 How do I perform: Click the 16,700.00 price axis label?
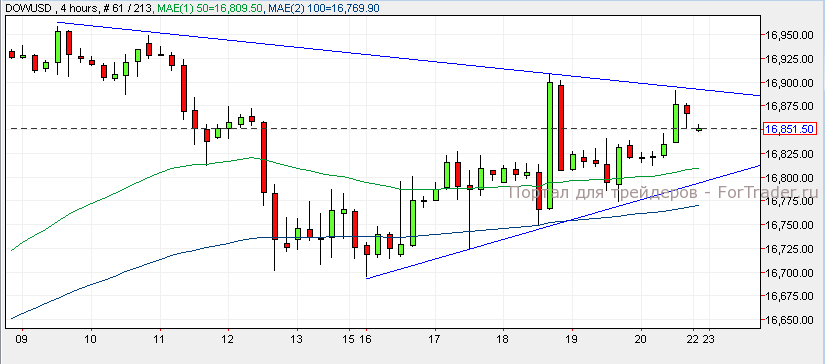(789, 272)
